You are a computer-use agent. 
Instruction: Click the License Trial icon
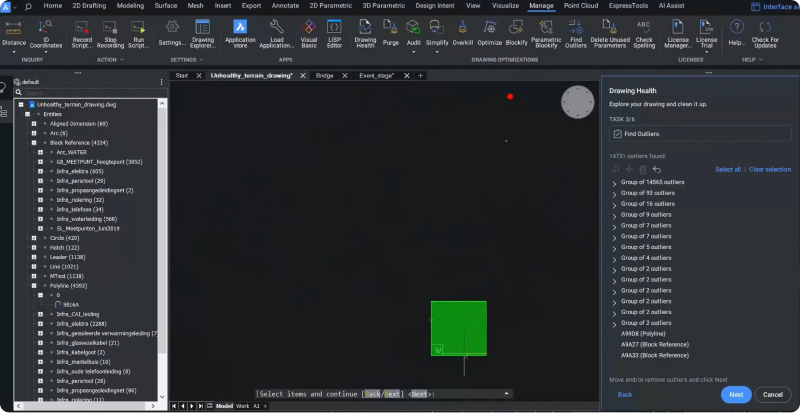click(x=707, y=27)
